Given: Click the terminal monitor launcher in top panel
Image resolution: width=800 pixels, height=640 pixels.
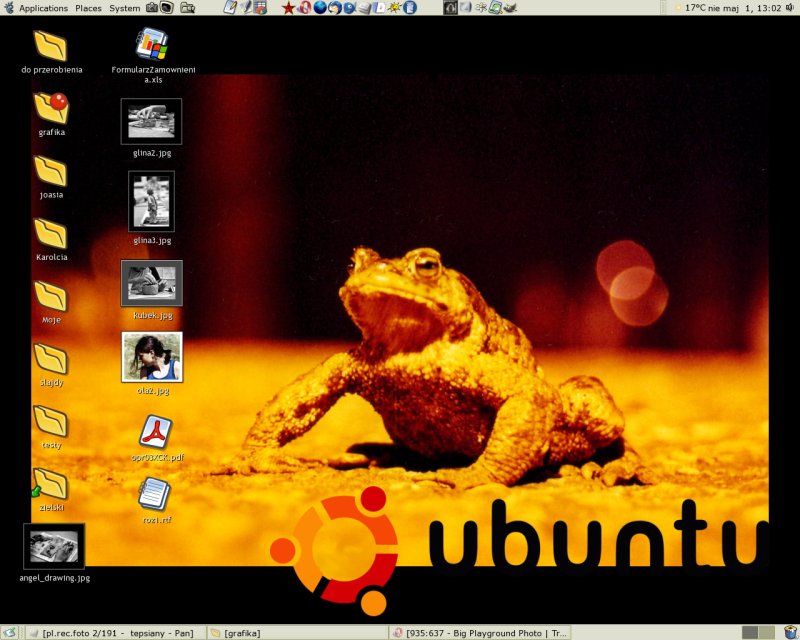Looking at the screenshot, I should pyautogui.click(x=167, y=8).
